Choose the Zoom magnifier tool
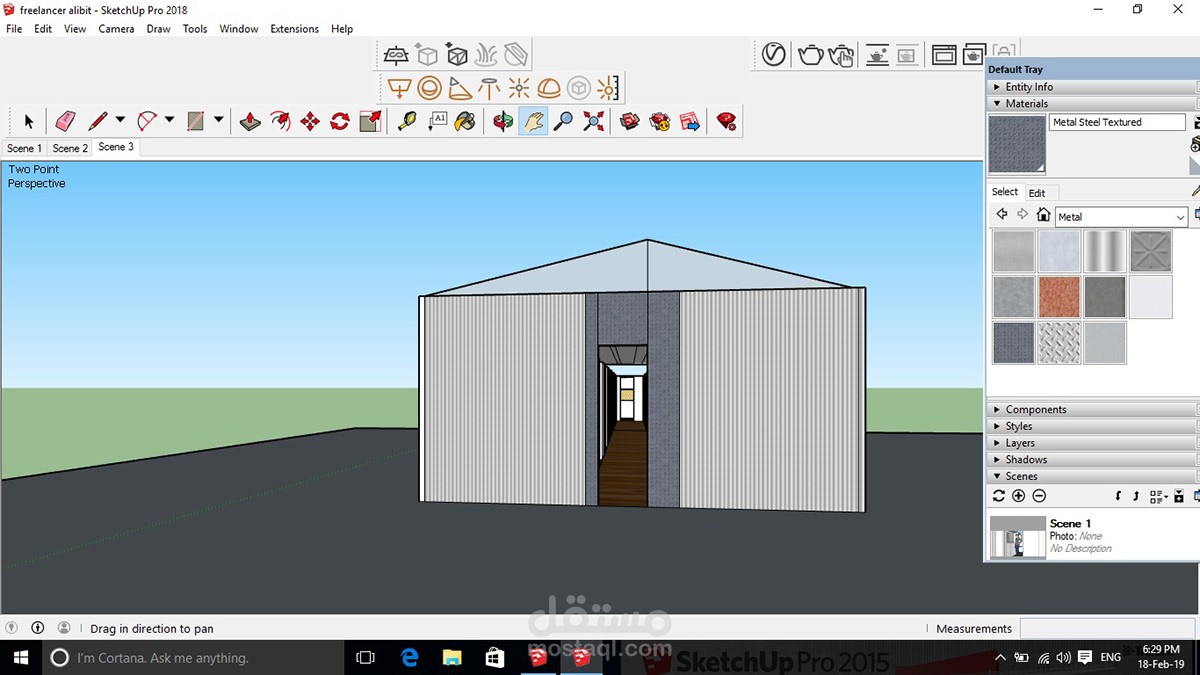The width and height of the screenshot is (1200, 675). 563,121
